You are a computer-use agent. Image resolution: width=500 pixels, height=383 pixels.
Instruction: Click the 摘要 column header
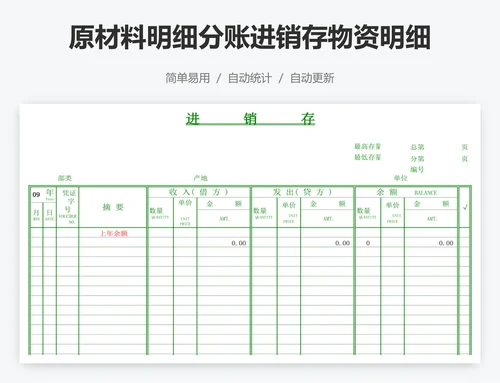(113, 207)
